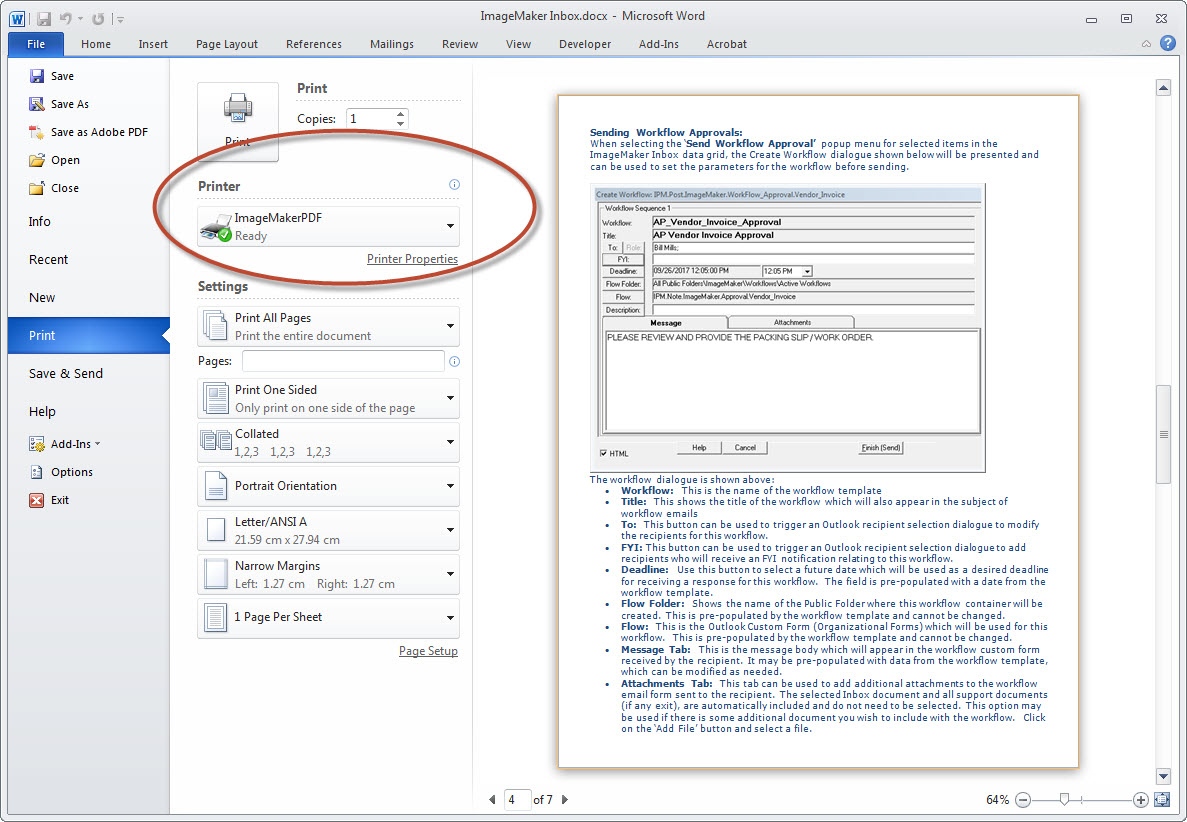Click the large Print button
This screenshot has height=822, width=1187.
click(238, 122)
